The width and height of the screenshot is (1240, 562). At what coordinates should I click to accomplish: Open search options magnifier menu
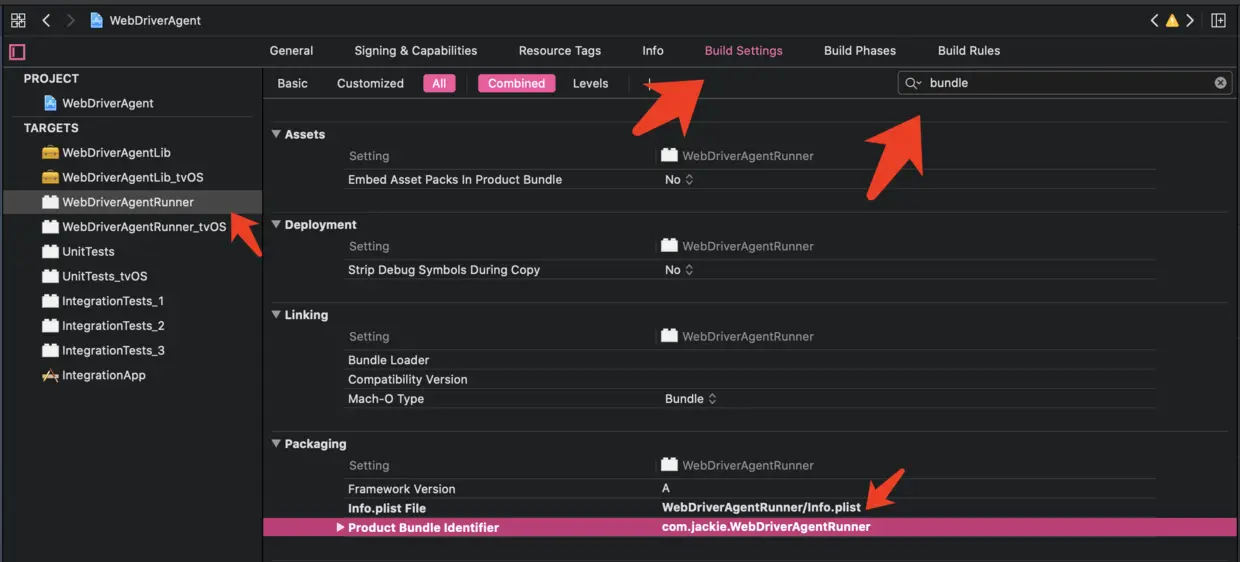click(912, 83)
